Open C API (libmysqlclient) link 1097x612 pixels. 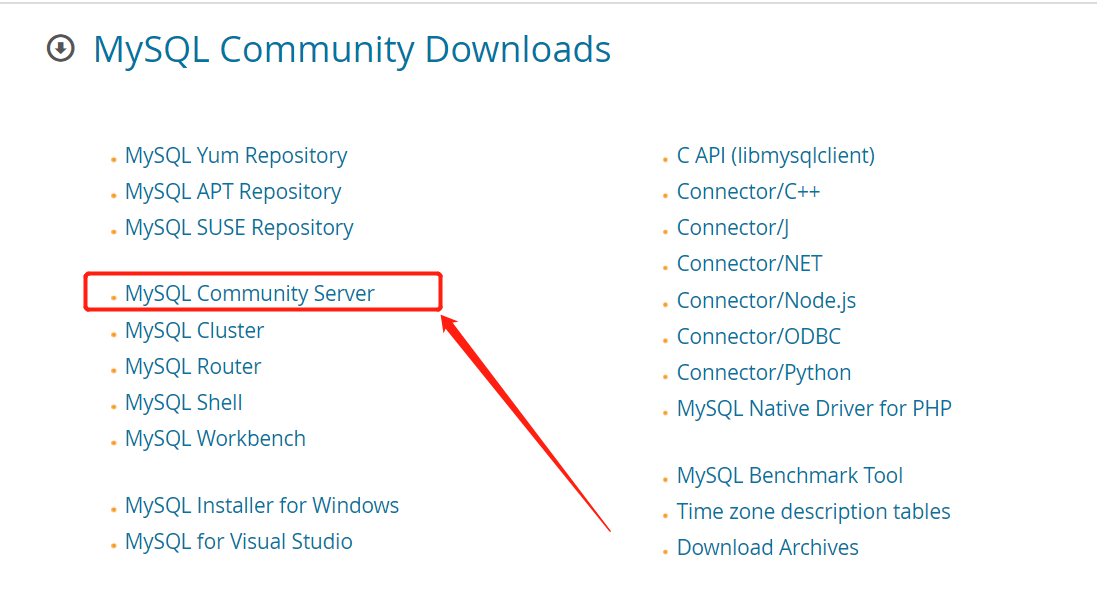776,156
